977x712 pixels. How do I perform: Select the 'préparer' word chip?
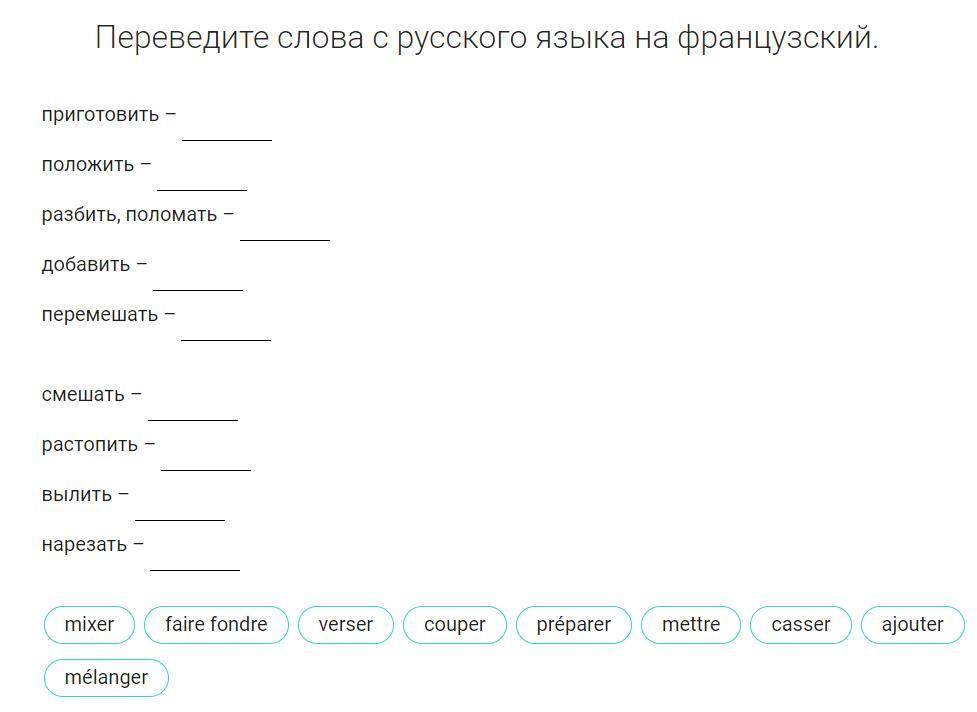point(574,624)
